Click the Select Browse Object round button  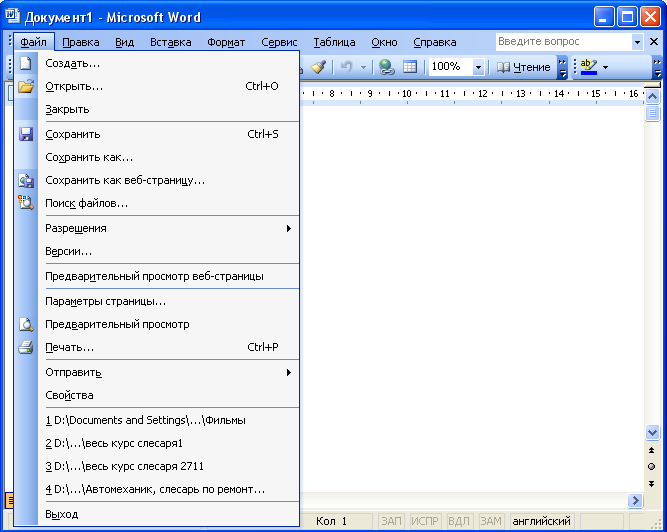pos(651,467)
